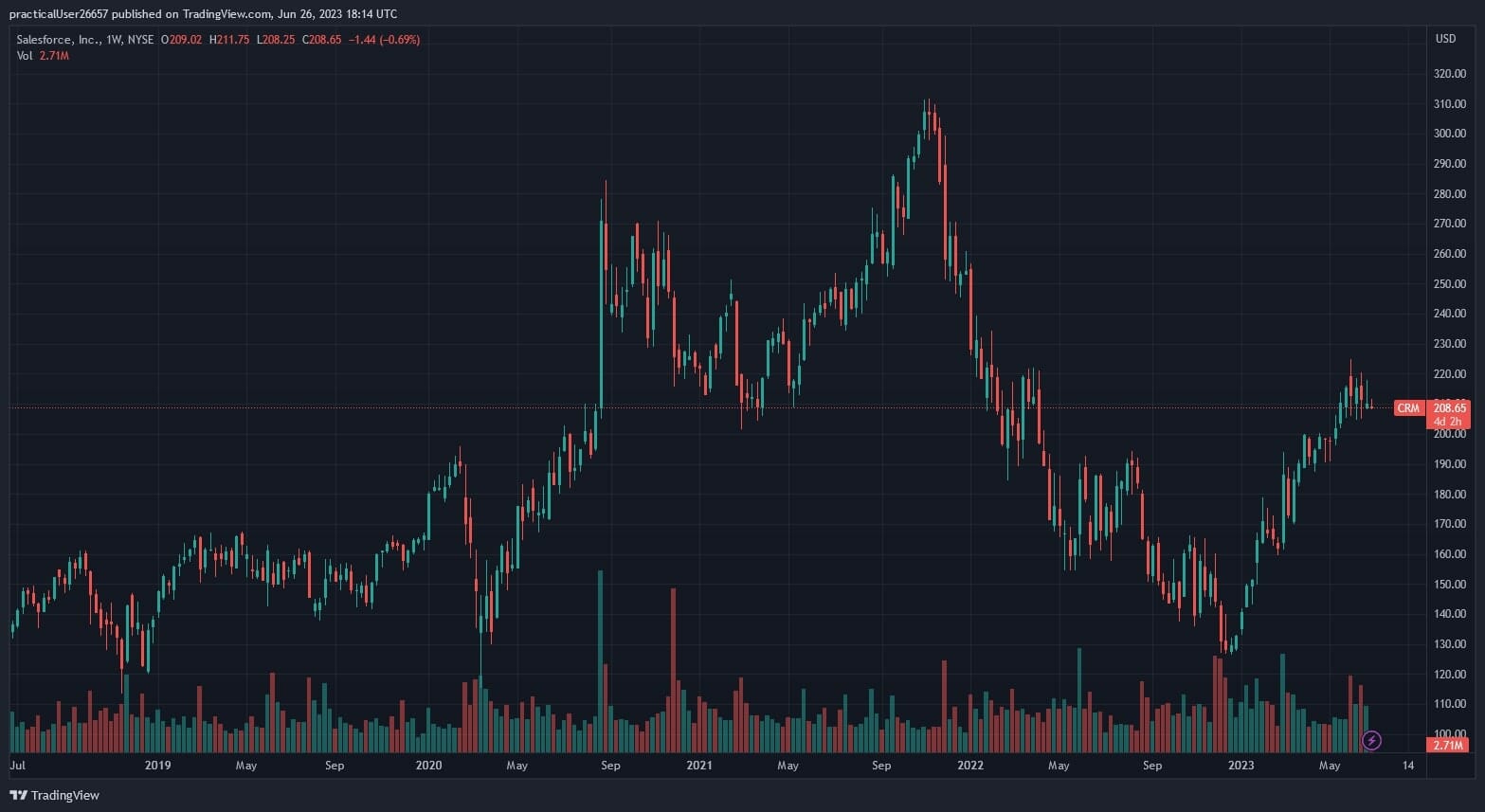Image resolution: width=1485 pixels, height=812 pixels.
Task: Open the USD currency selector
Action: 1445,39
